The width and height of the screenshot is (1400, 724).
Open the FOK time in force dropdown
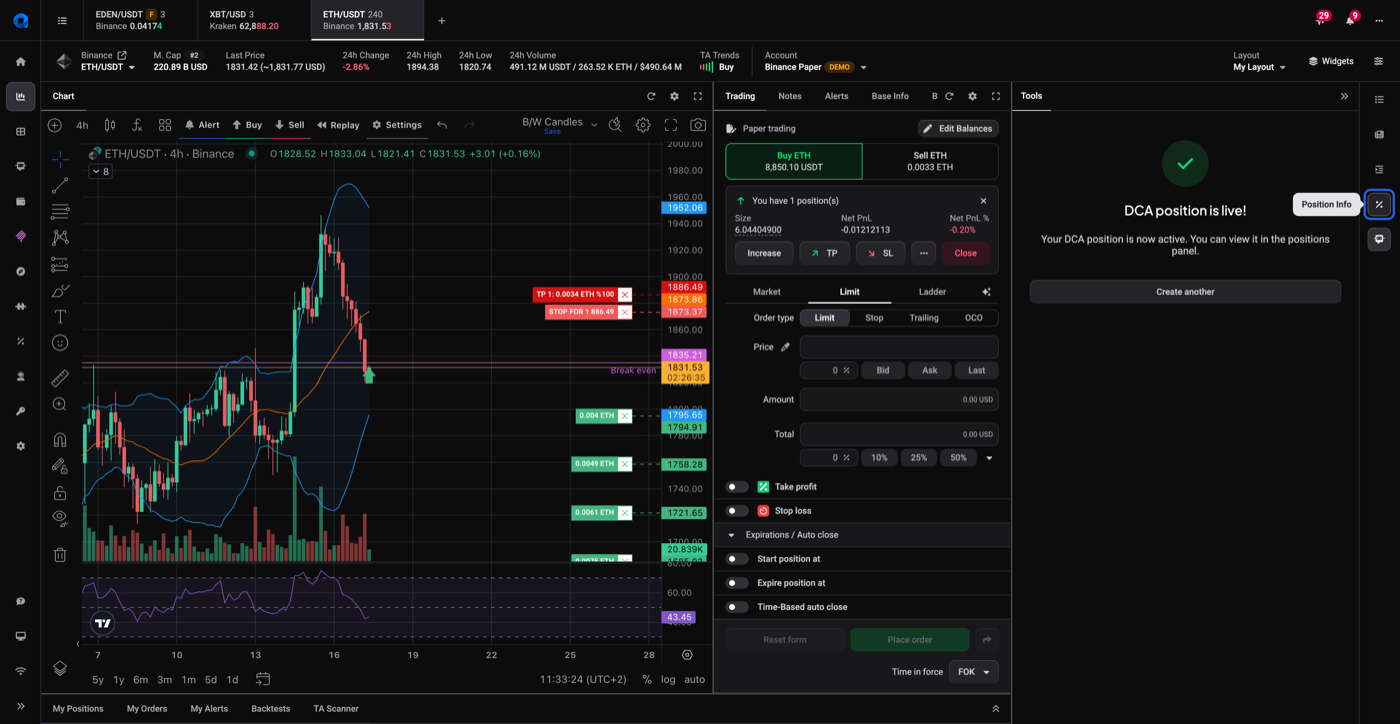pos(973,672)
